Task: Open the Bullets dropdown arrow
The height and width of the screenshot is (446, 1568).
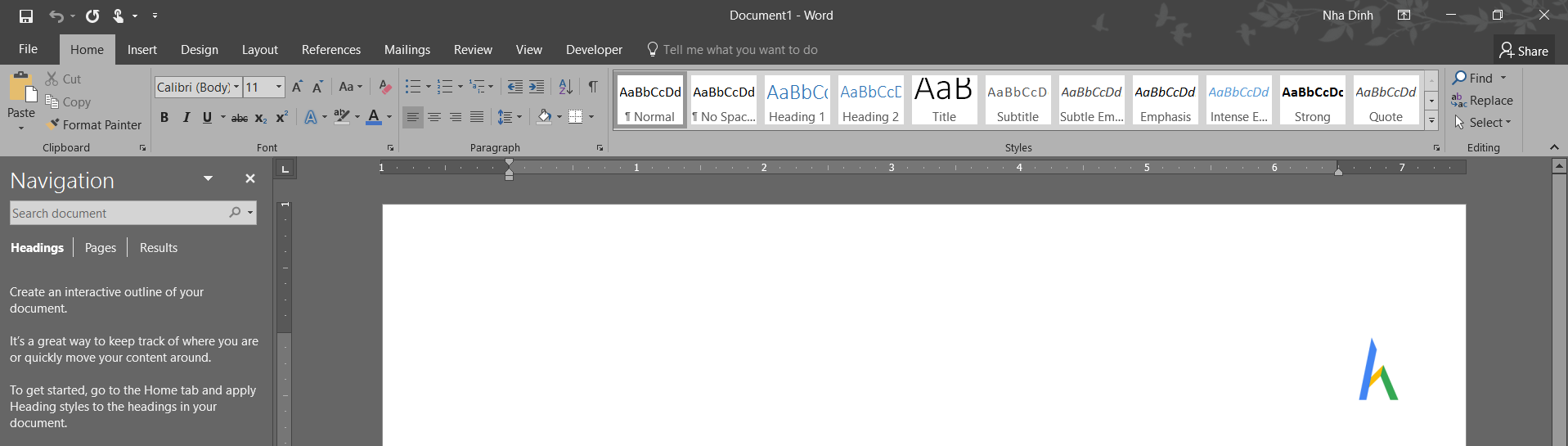Action: (428, 87)
